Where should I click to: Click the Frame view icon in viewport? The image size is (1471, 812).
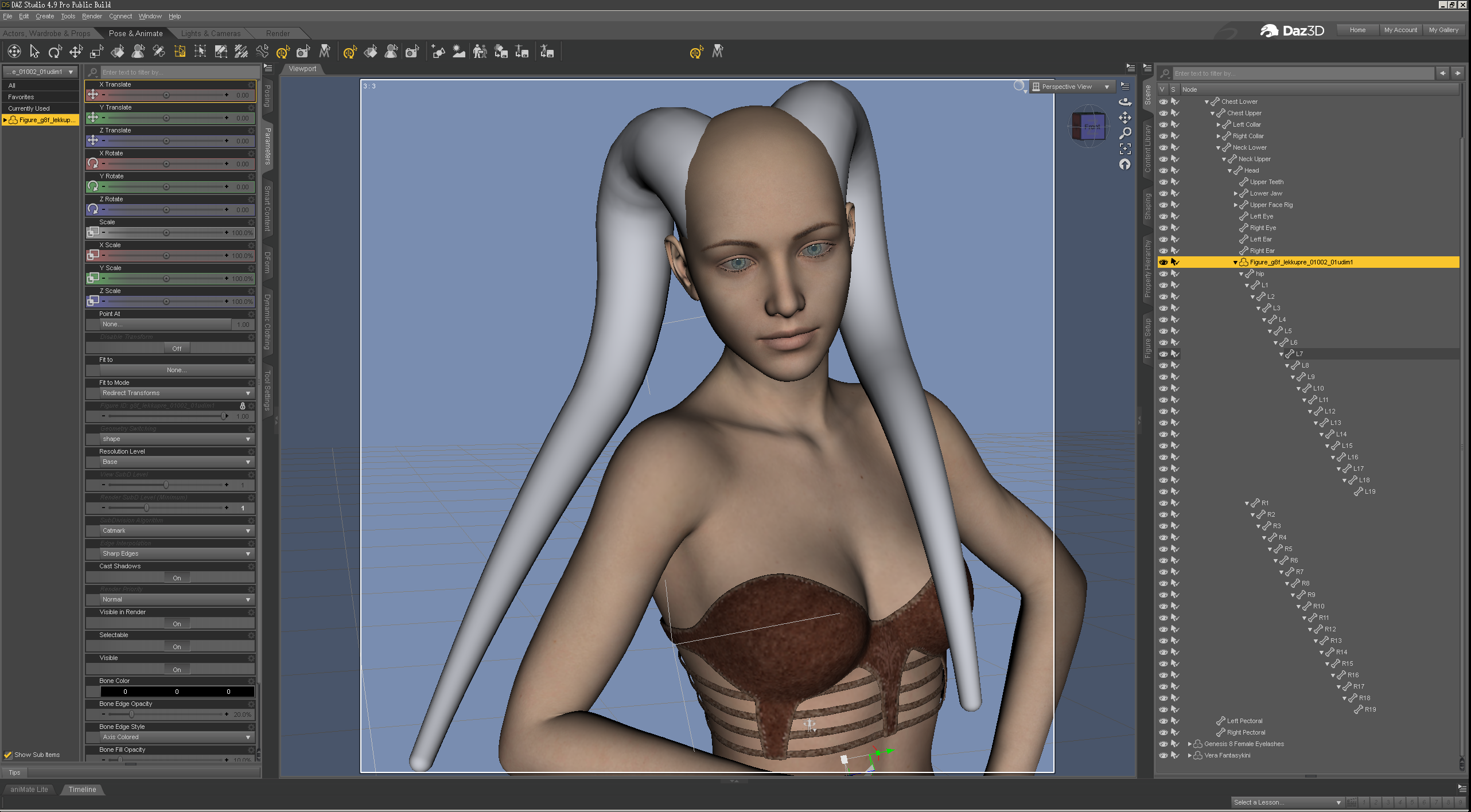pos(1125,149)
